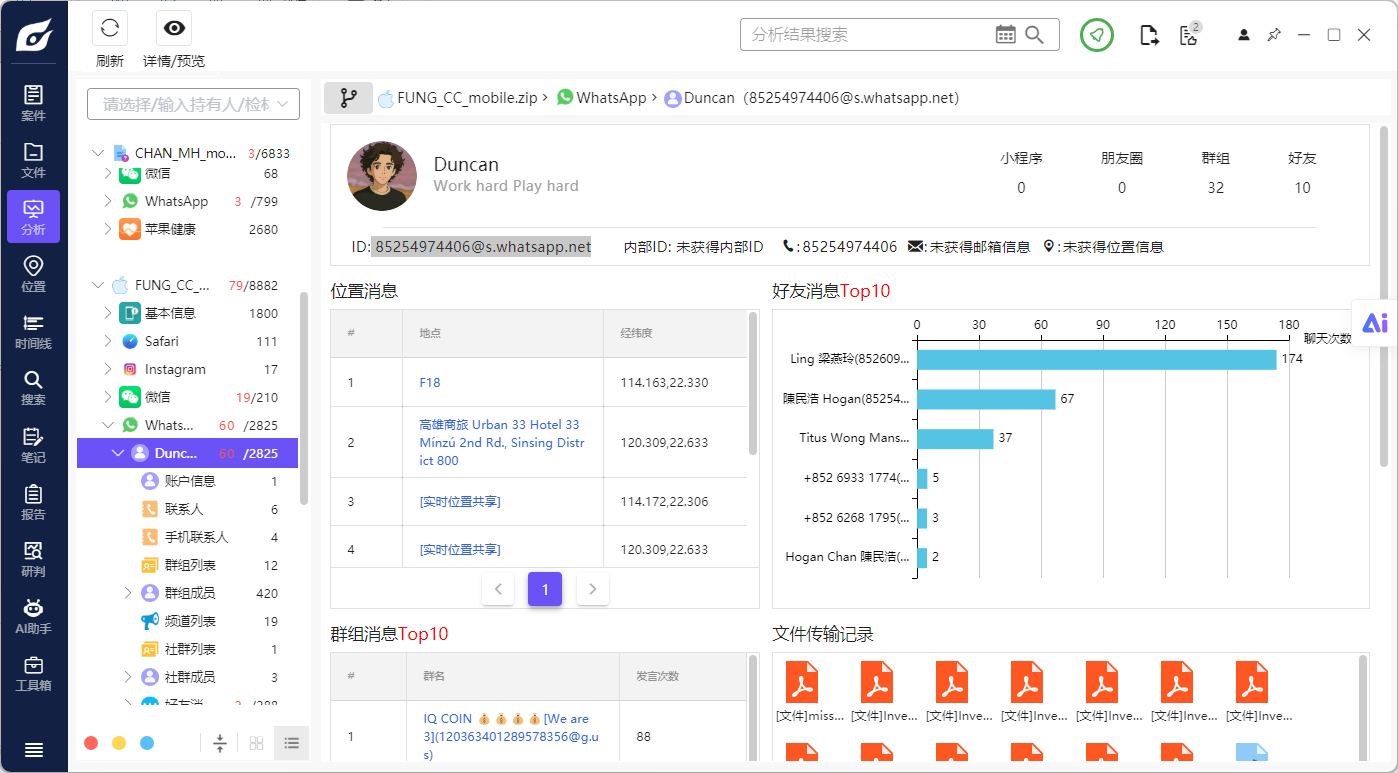
Task: Open the floating Ai panel button
Action: (1375, 322)
